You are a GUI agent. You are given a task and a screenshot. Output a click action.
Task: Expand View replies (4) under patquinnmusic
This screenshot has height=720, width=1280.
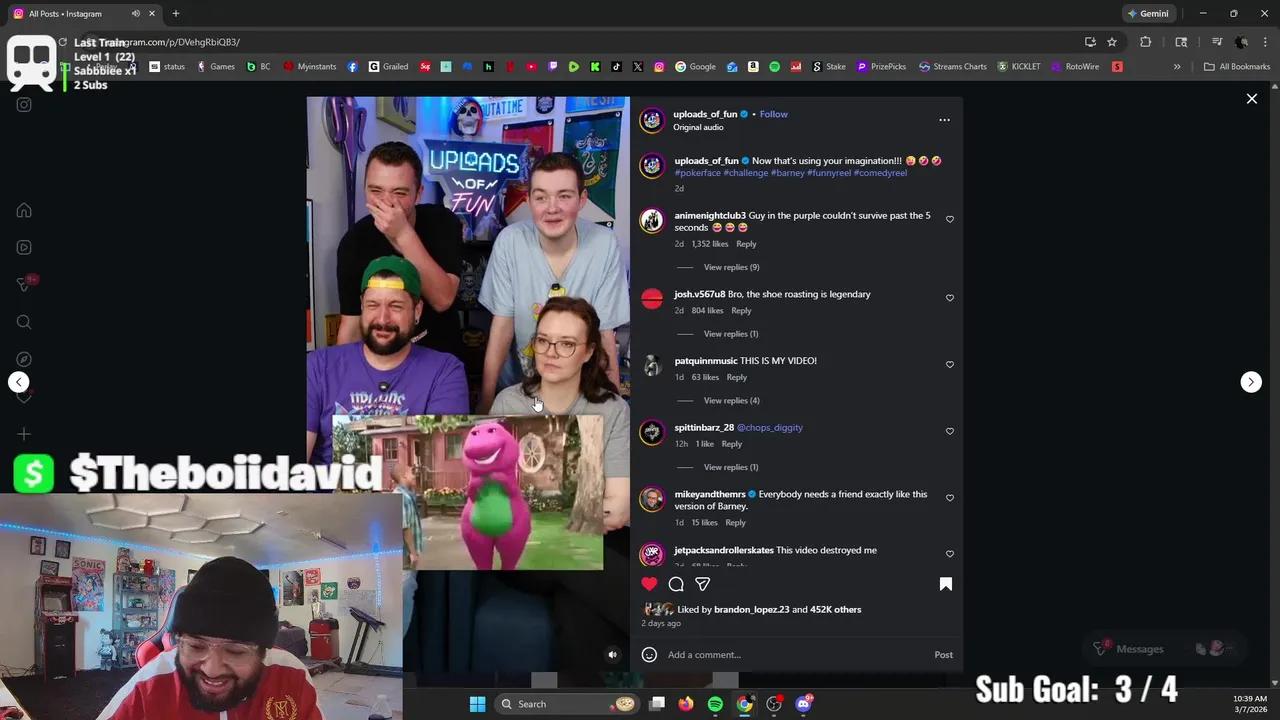[x=731, y=401]
